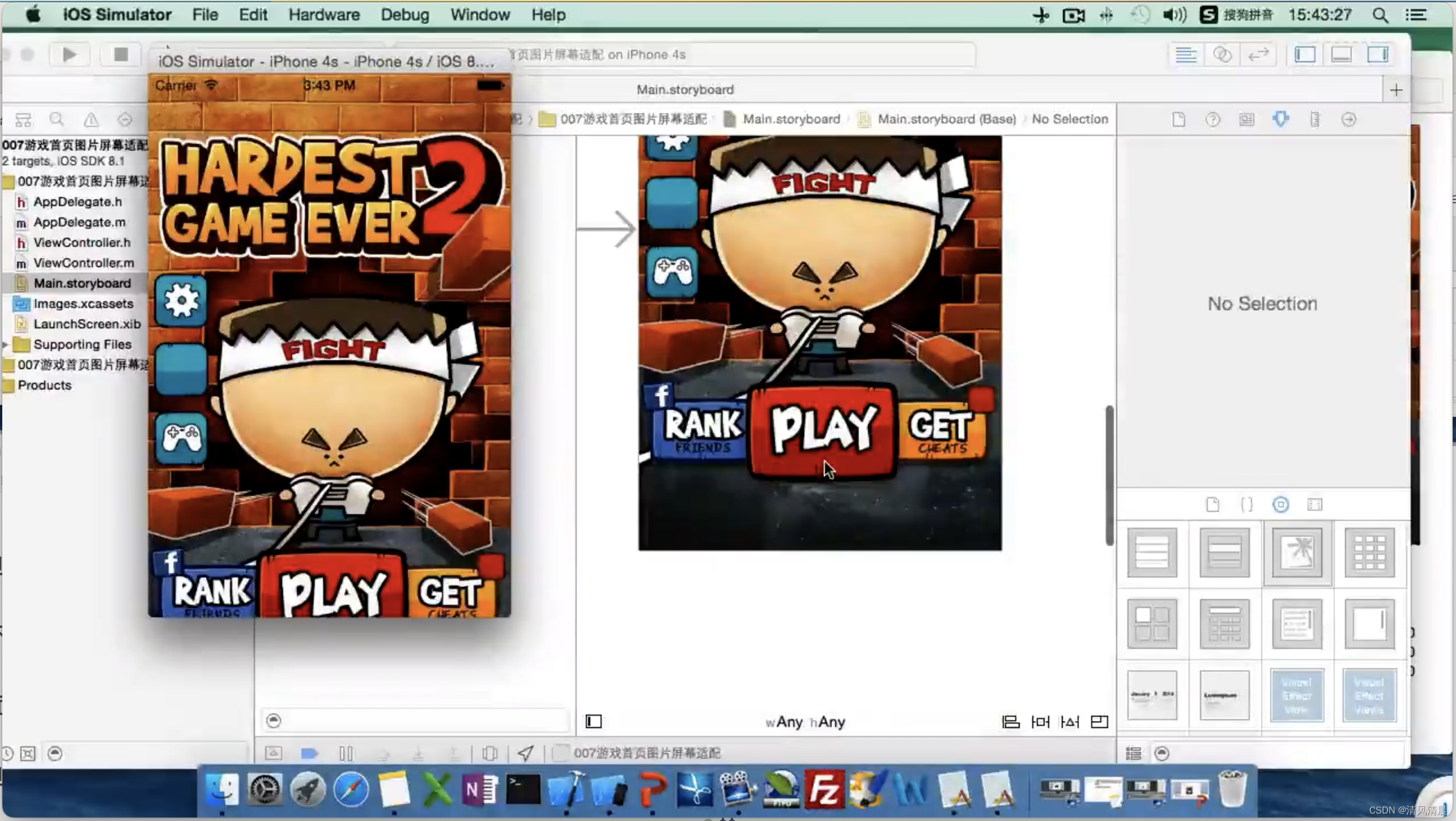
Task: Click Main.storyboard (Base) in jump bar
Action: 946,119
